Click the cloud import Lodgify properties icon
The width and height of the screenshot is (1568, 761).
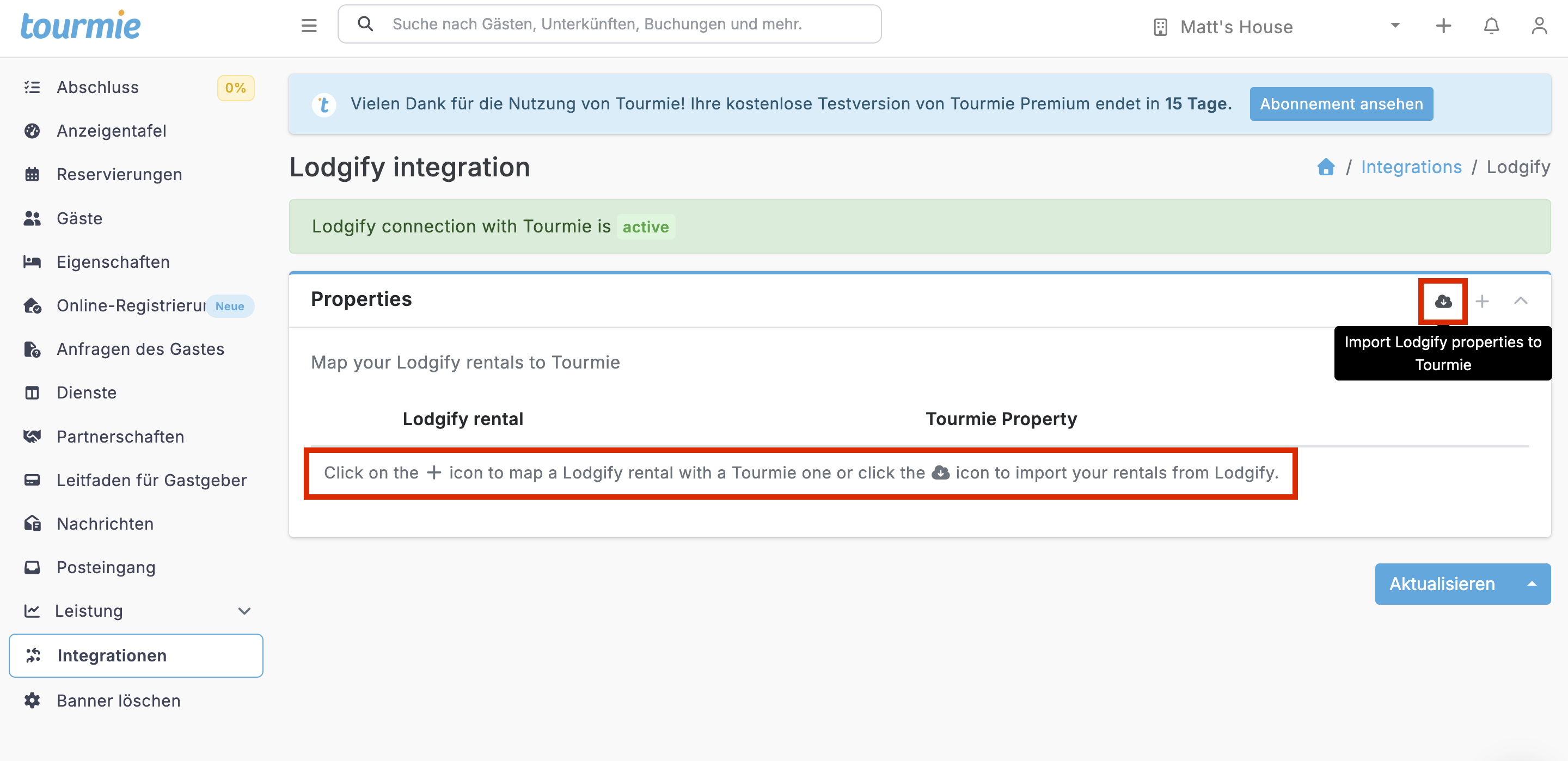click(x=1443, y=300)
